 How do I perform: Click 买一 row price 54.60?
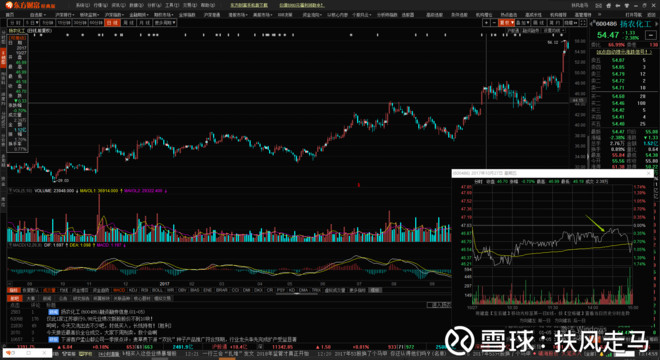618,96
